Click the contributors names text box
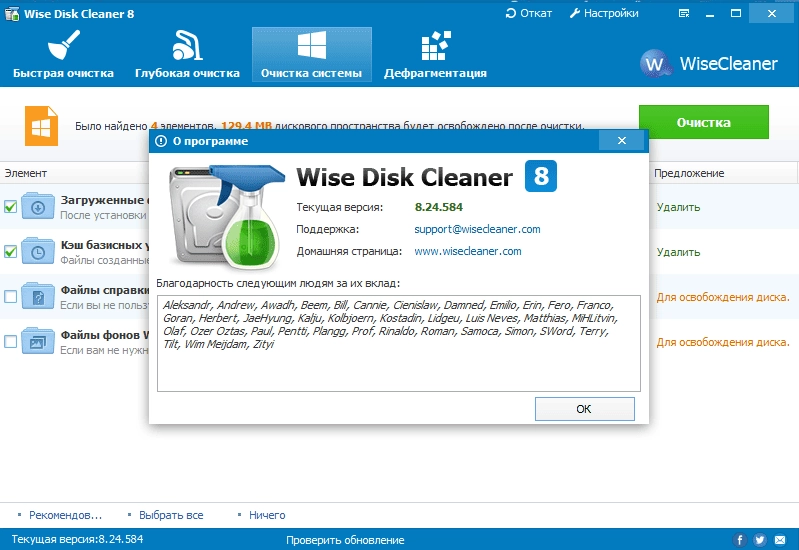Image resolution: width=799 pixels, height=550 pixels. point(398,343)
